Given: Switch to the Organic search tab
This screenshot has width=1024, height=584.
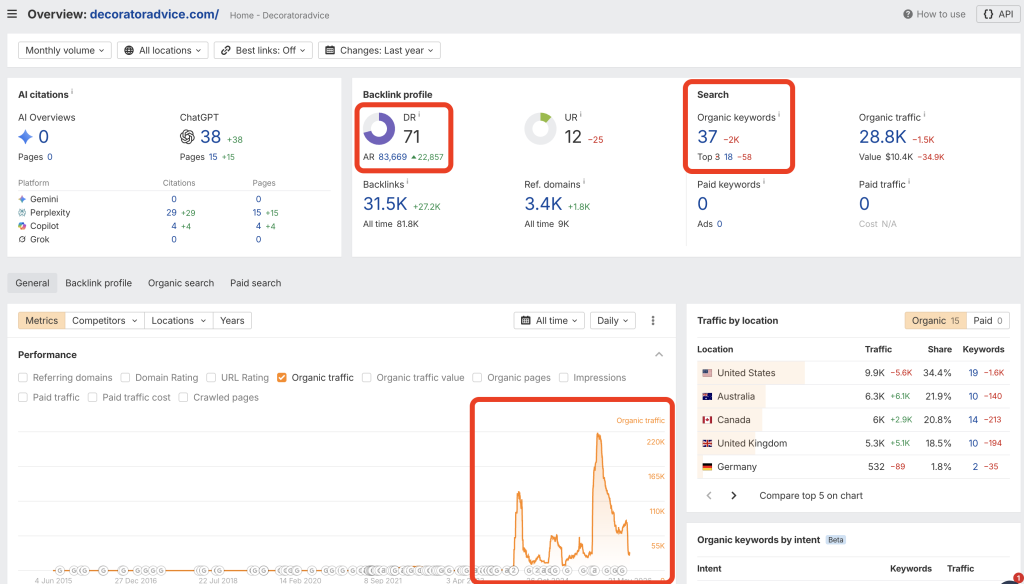Looking at the screenshot, I should tap(181, 283).
